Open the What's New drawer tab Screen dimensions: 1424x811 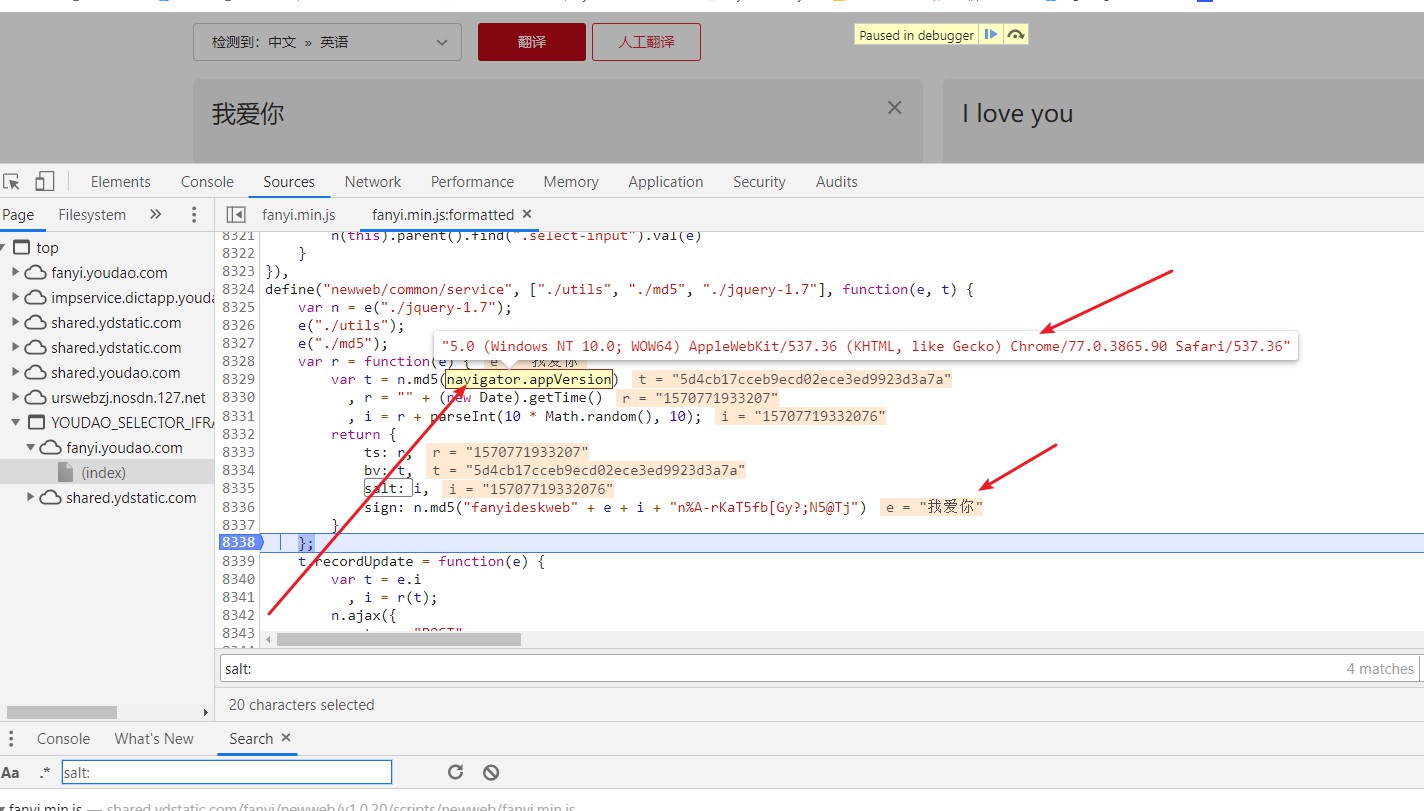click(154, 739)
